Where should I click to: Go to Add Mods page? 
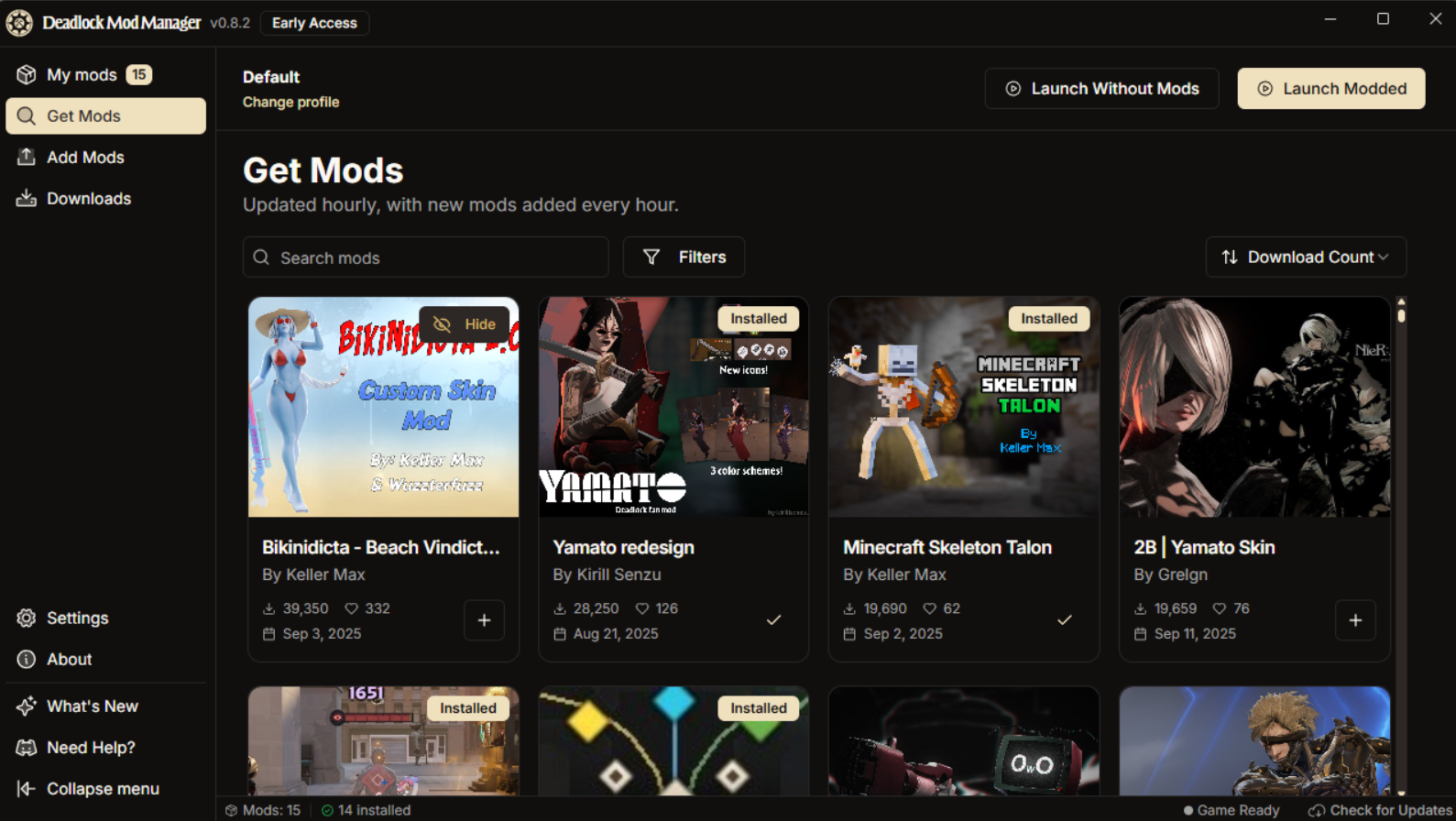tap(105, 157)
